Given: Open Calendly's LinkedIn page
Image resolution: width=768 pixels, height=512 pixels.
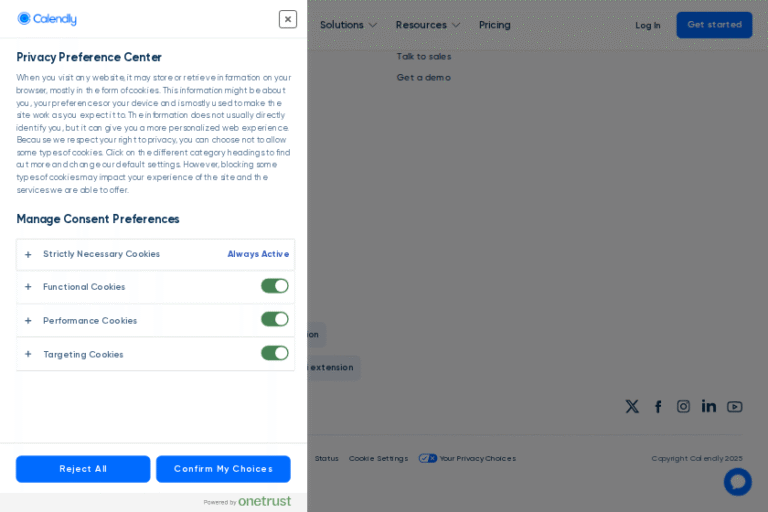Looking at the screenshot, I should [x=709, y=406].
